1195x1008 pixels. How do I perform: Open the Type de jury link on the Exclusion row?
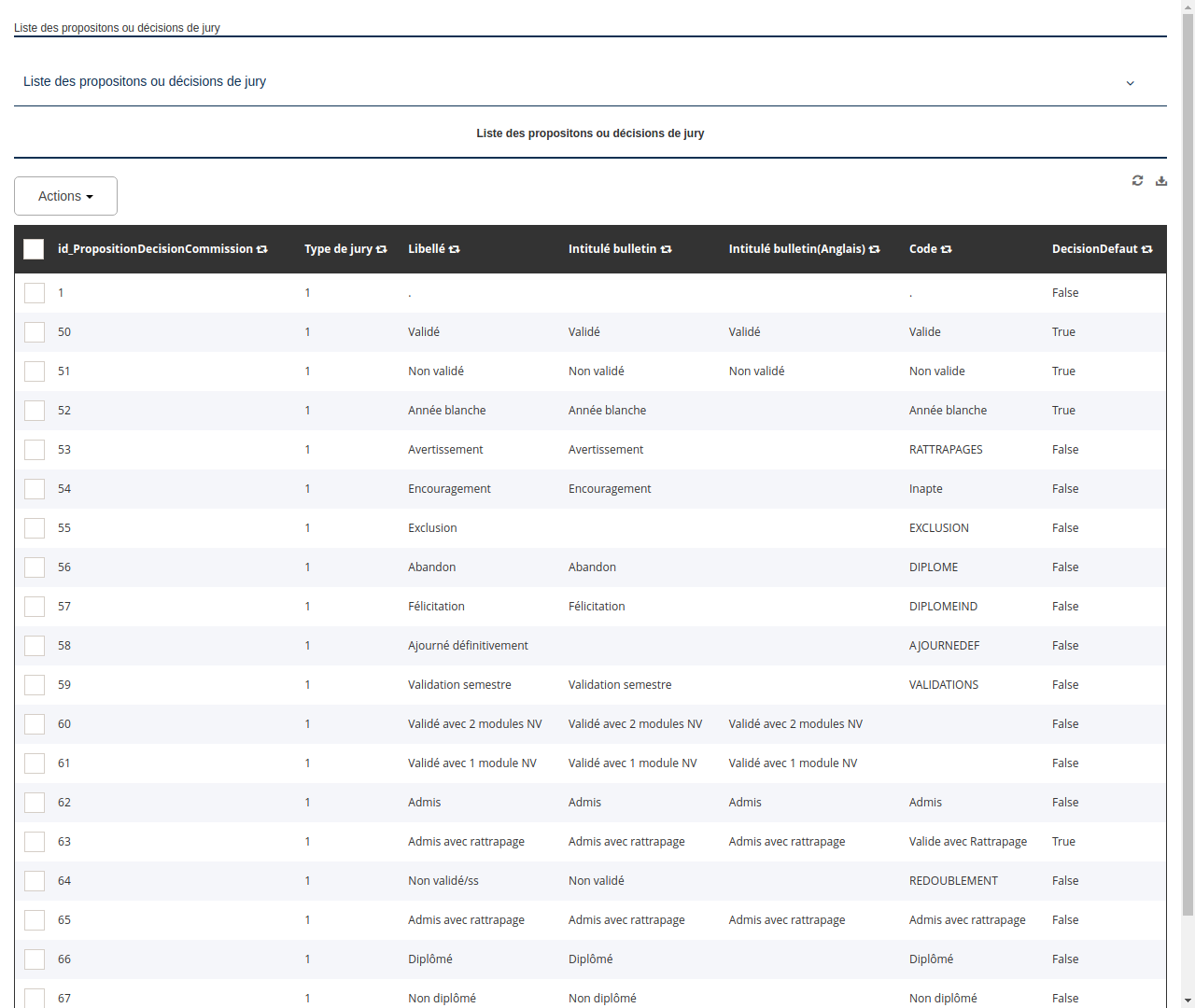(x=307, y=527)
